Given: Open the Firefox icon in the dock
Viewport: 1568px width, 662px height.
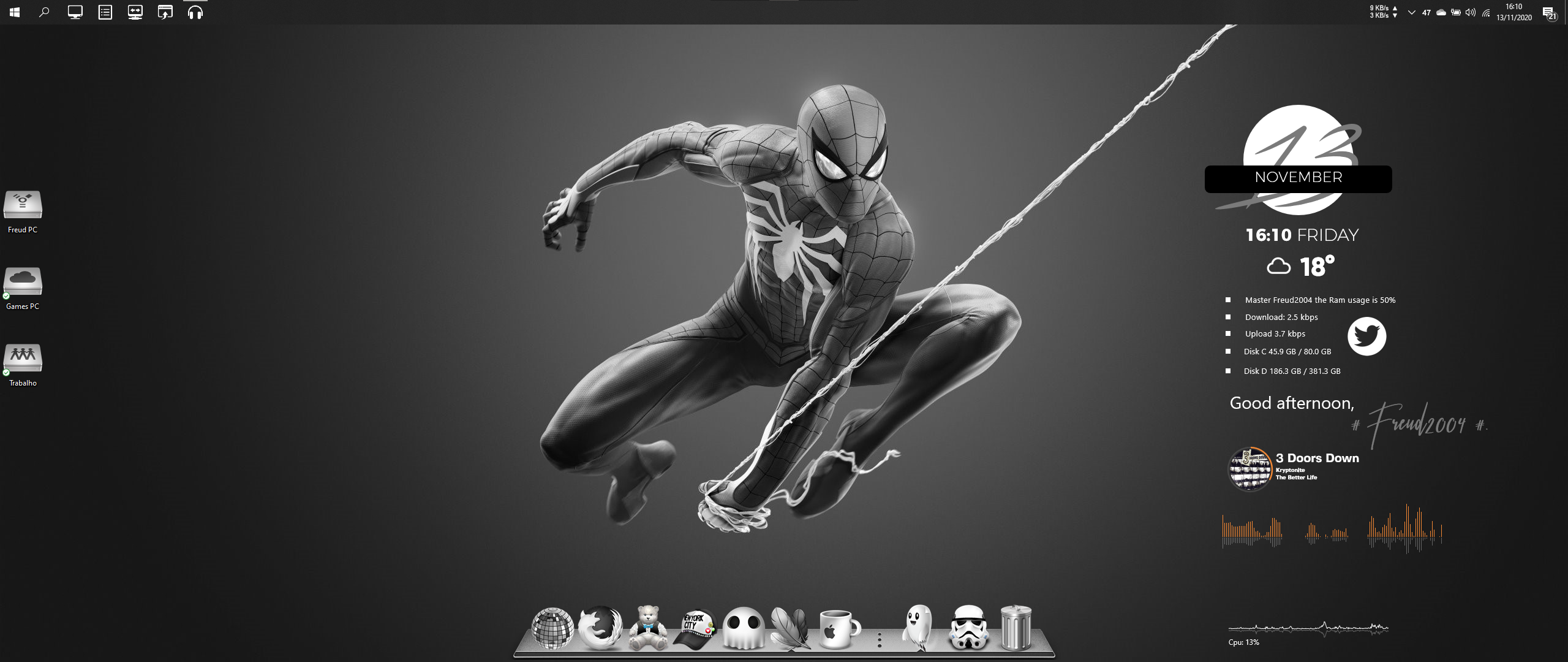Looking at the screenshot, I should click(x=600, y=628).
